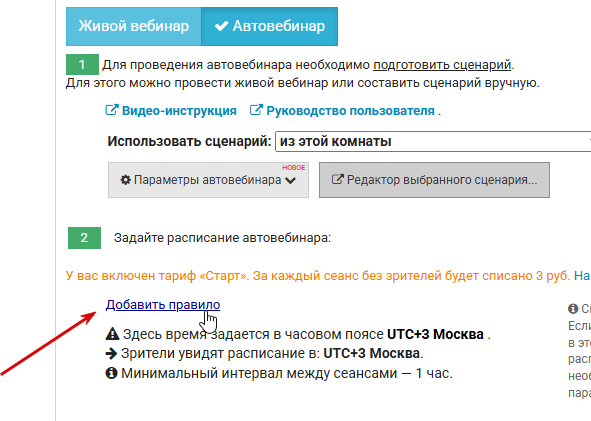
Task: Click the checkmark icon on Автовебинар
Action: coord(221,26)
